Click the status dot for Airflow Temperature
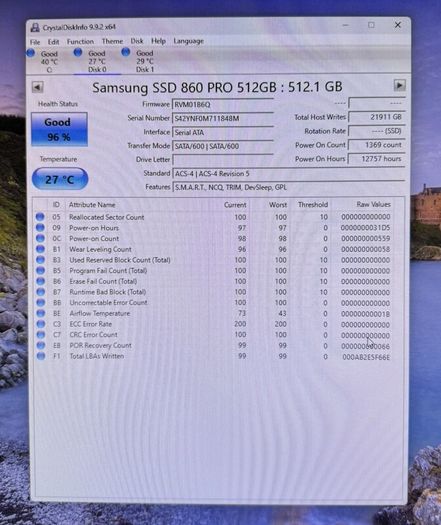This screenshot has width=441, height=525. 41,313
